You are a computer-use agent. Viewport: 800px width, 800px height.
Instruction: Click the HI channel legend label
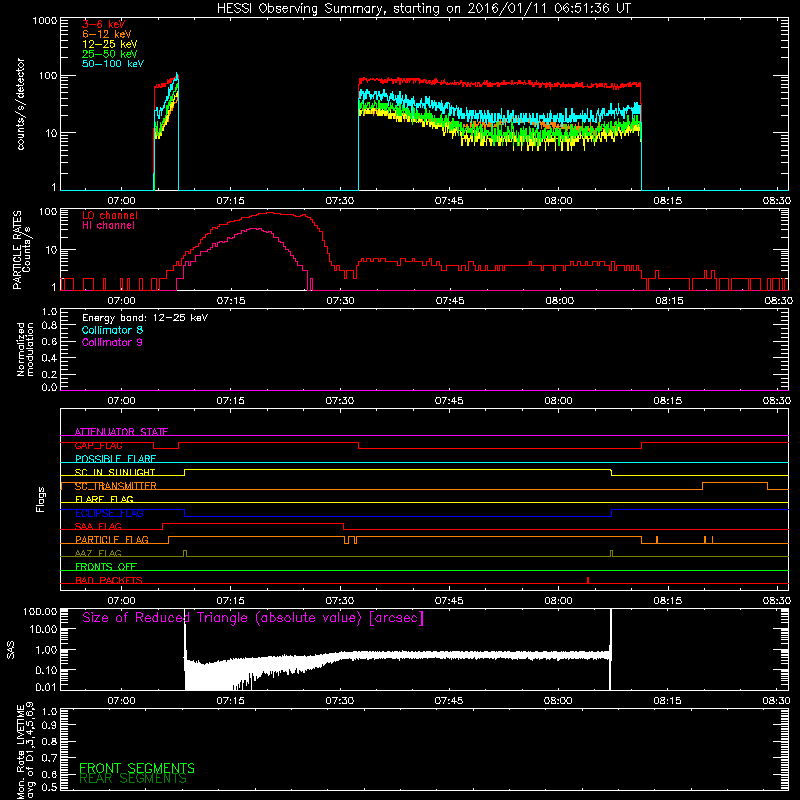click(x=108, y=226)
